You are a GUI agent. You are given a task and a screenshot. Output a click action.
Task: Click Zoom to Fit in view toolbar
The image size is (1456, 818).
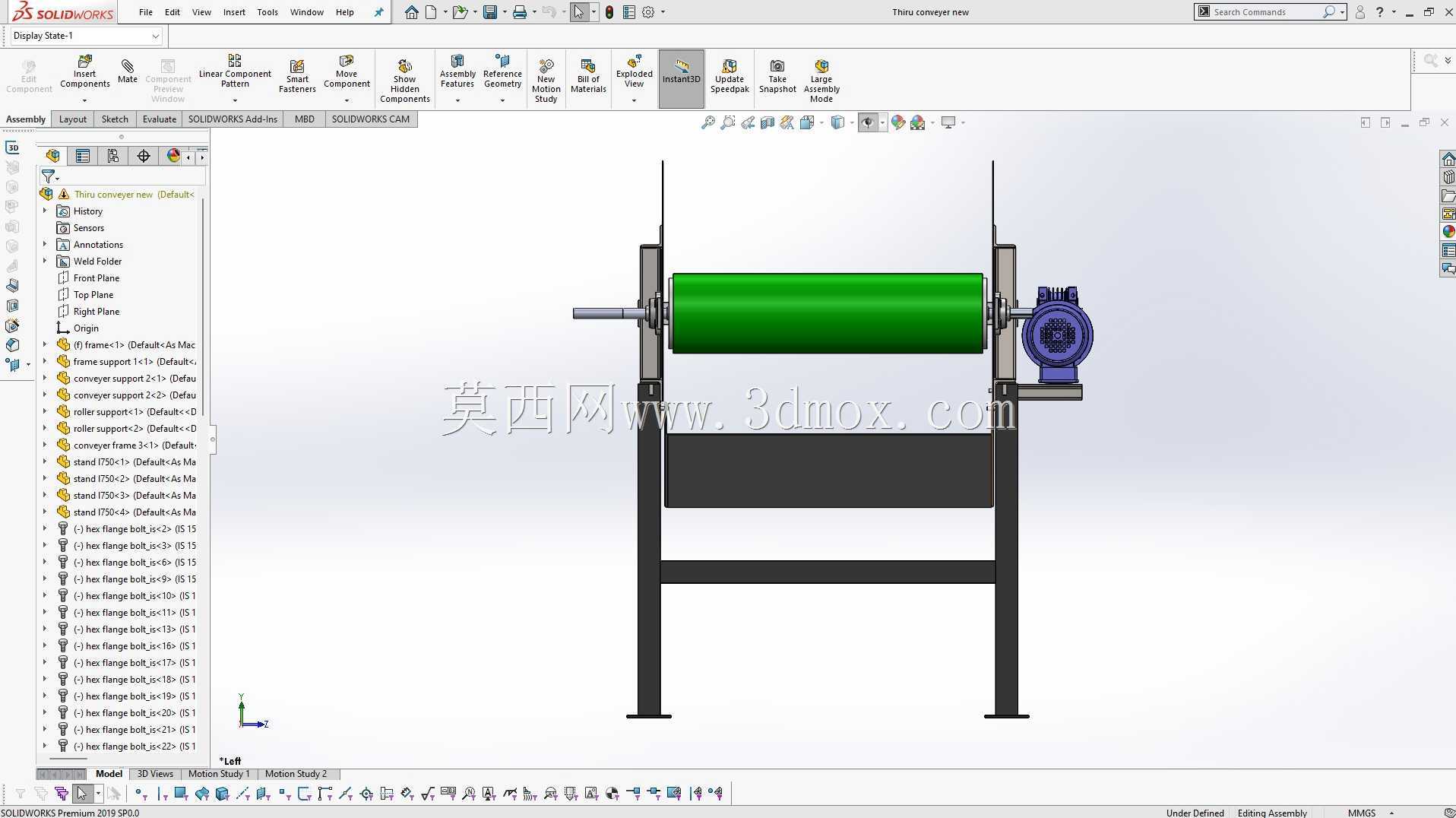(x=707, y=122)
